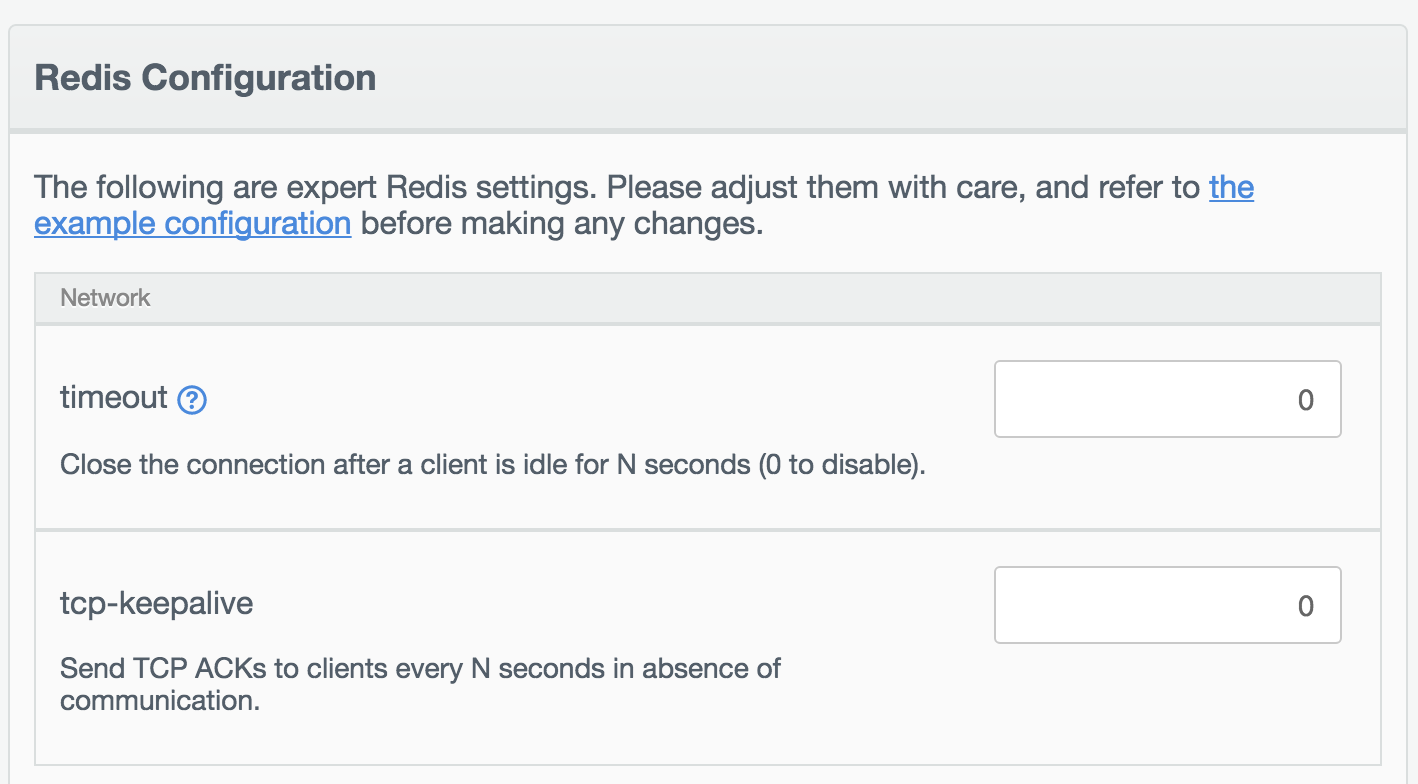Click "Please adjust them with care" text
This screenshot has height=784, width=1418.
[x=813, y=187]
